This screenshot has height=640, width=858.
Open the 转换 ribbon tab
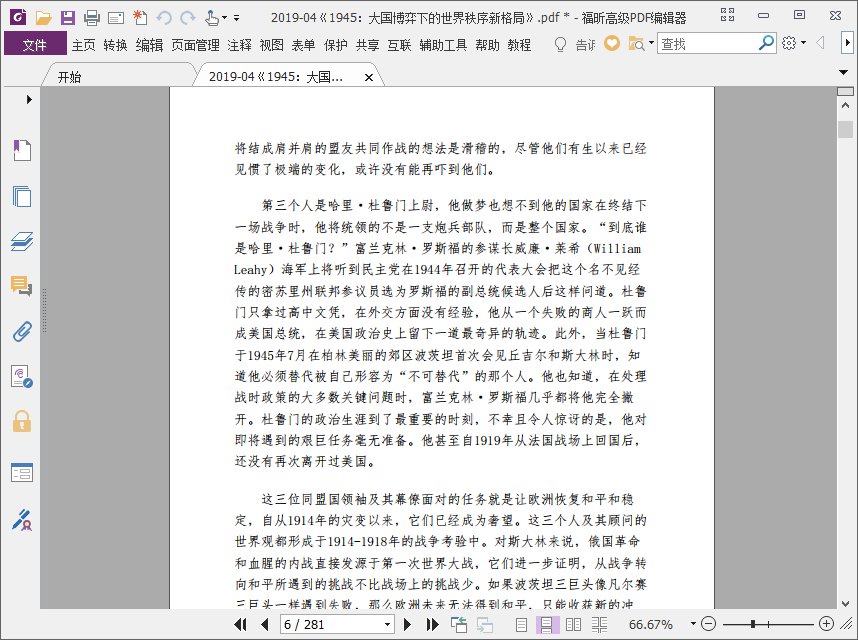pos(115,45)
